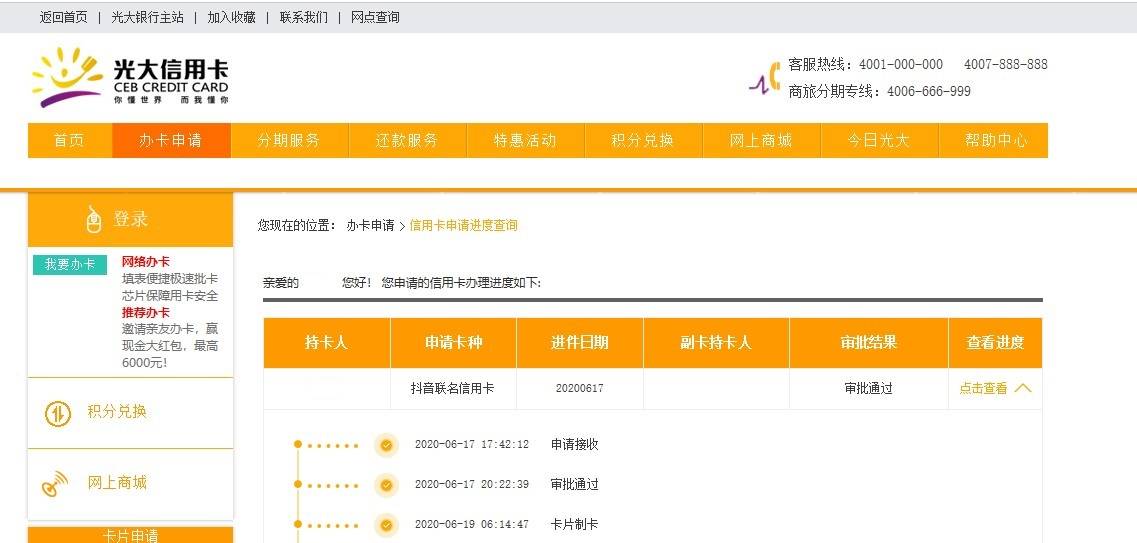
Task: Click the 申请接收 status text
Action: click(x=575, y=444)
